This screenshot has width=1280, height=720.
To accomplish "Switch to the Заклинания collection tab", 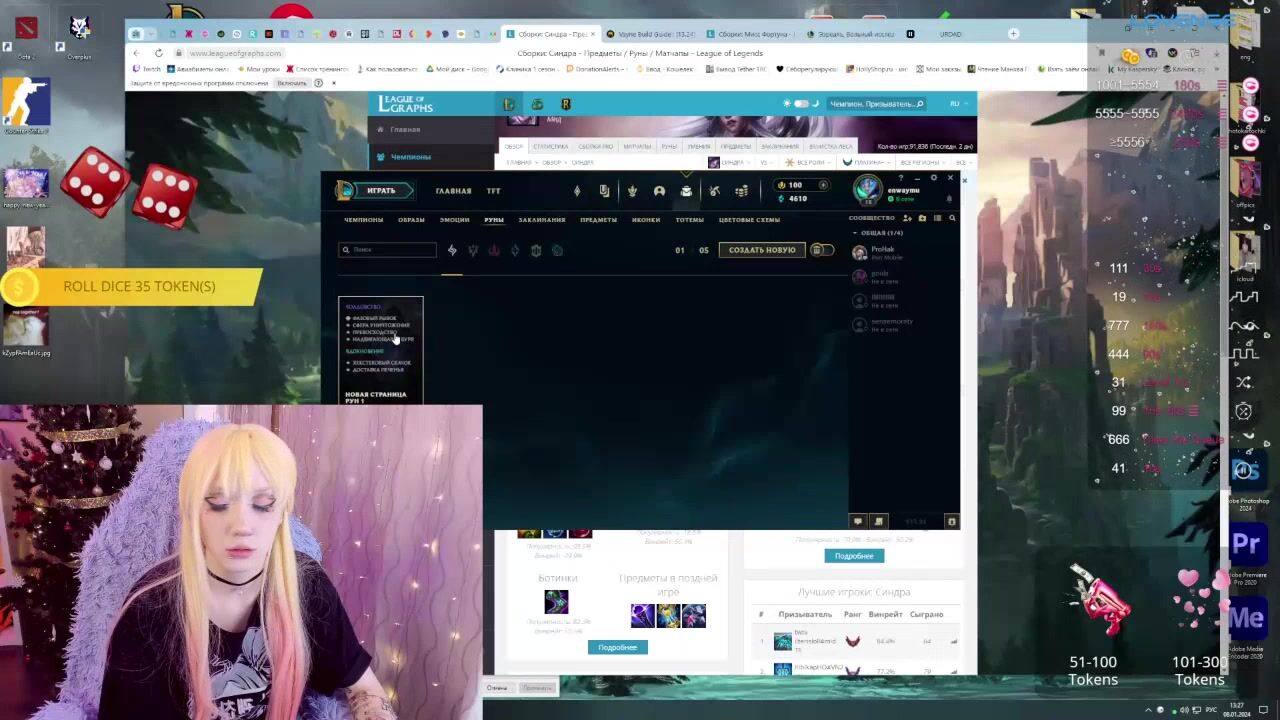I will coord(541,220).
